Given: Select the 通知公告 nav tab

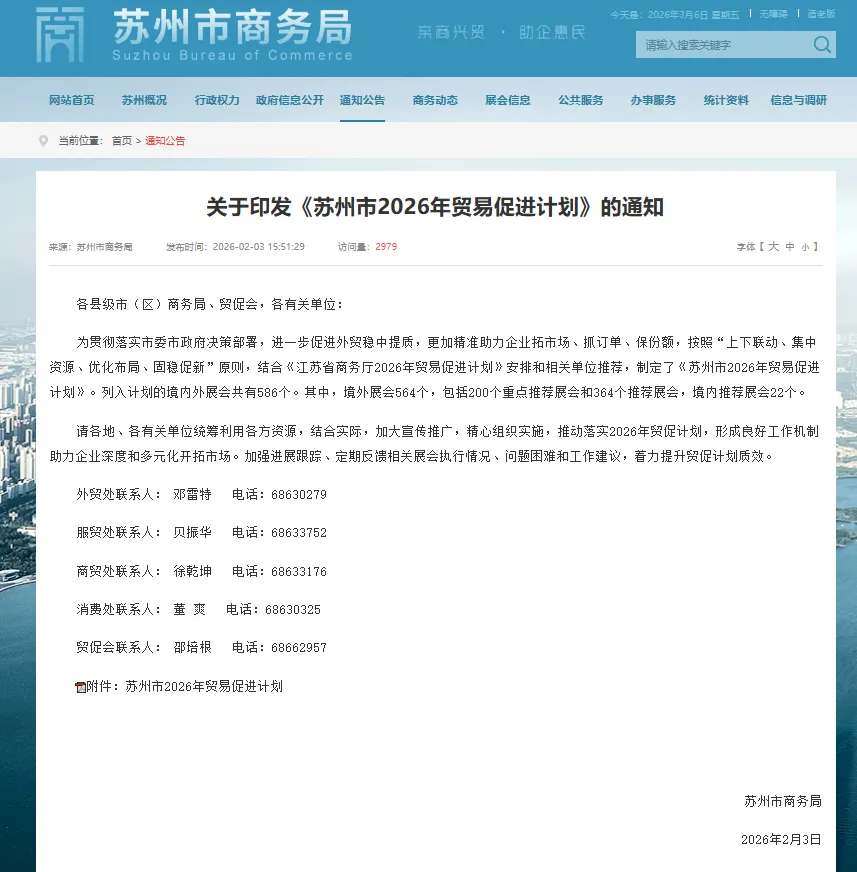Looking at the screenshot, I should pos(362,100).
